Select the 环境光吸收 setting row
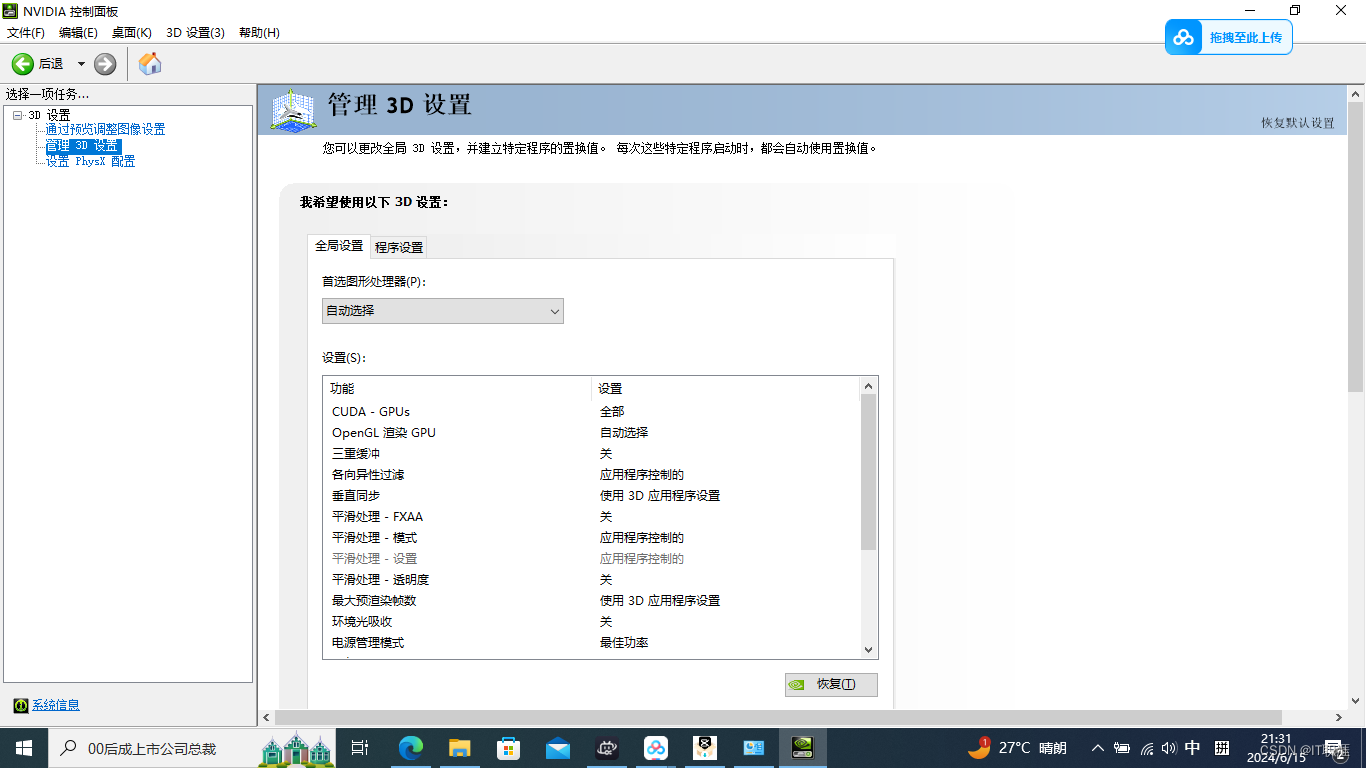This screenshot has width=1366, height=768. 590,622
